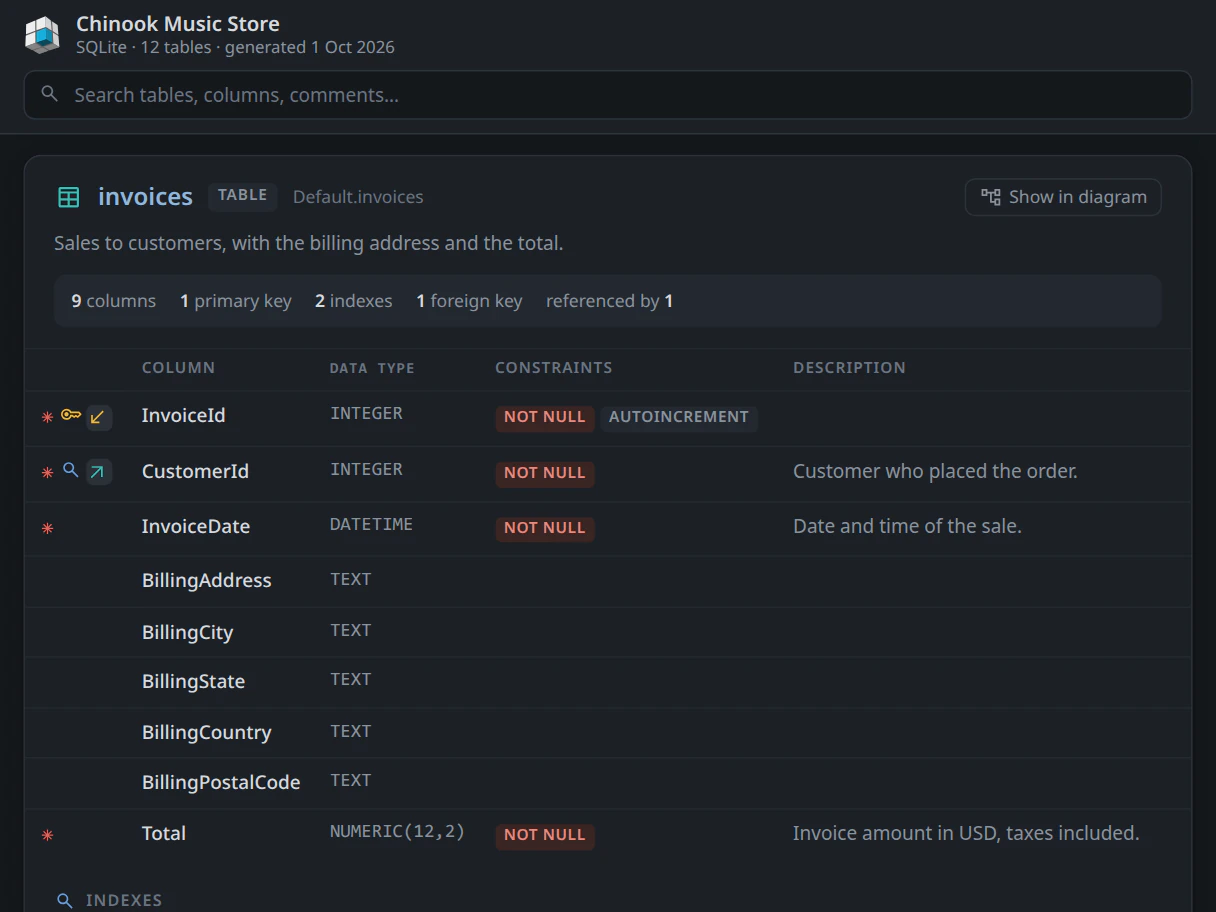1216x912 pixels.
Task: Click the Default.invoices qualified name
Action: point(358,197)
